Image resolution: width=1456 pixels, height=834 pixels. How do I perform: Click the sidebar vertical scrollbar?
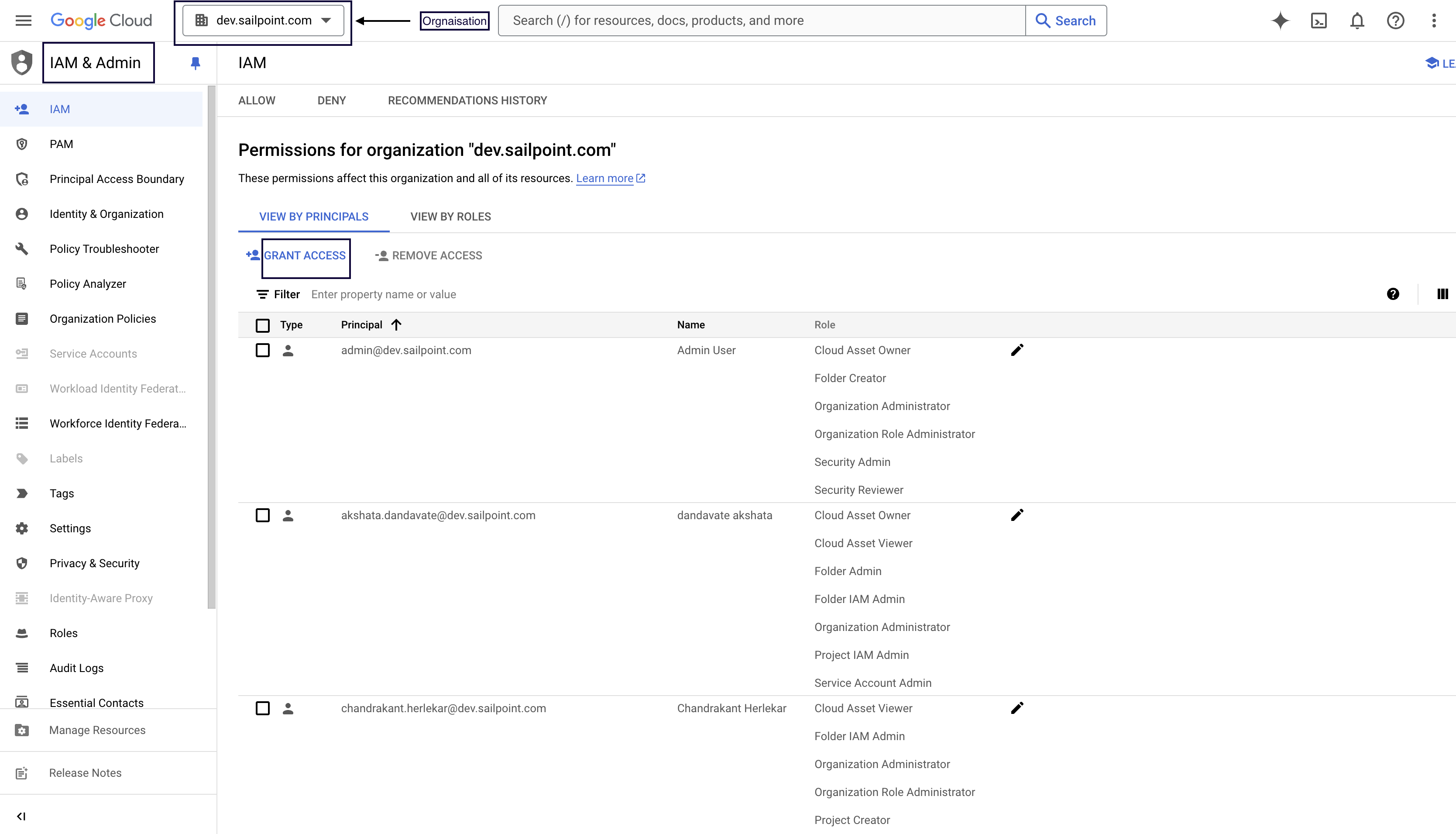click(211, 347)
